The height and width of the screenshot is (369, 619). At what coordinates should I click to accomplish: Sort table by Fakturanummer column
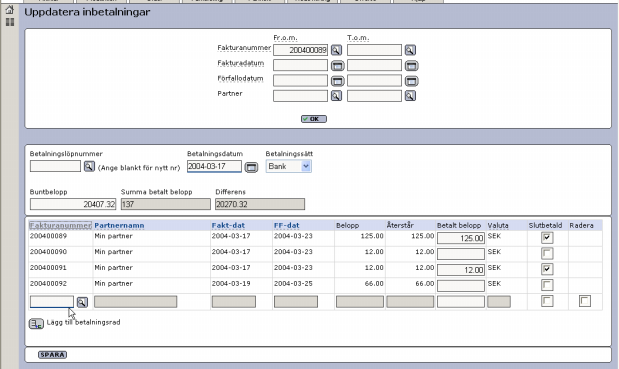60,225
